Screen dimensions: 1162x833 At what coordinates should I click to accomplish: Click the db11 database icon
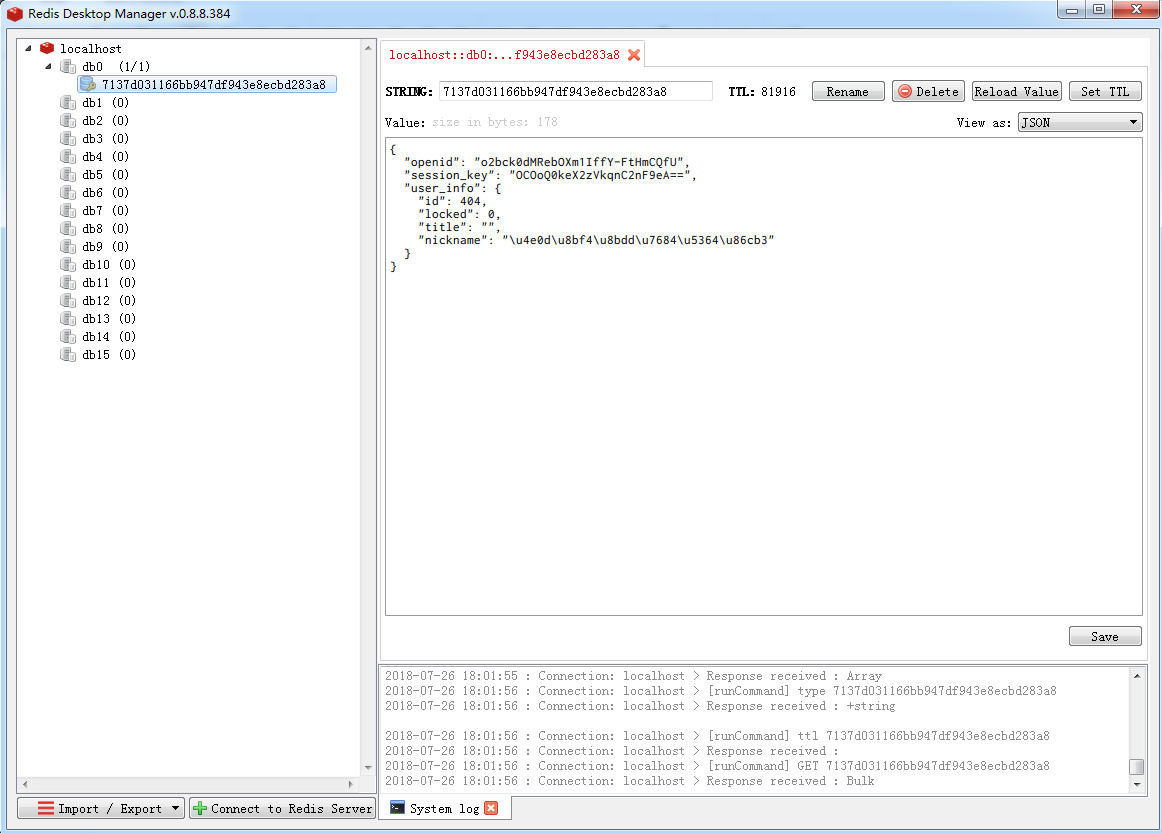(68, 282)
